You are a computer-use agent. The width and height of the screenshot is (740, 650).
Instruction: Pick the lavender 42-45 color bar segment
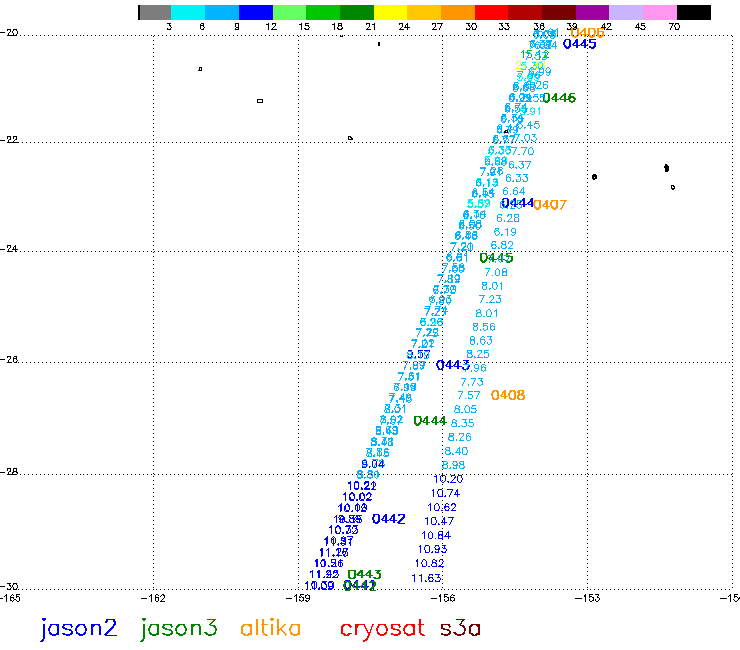point(626,12)
